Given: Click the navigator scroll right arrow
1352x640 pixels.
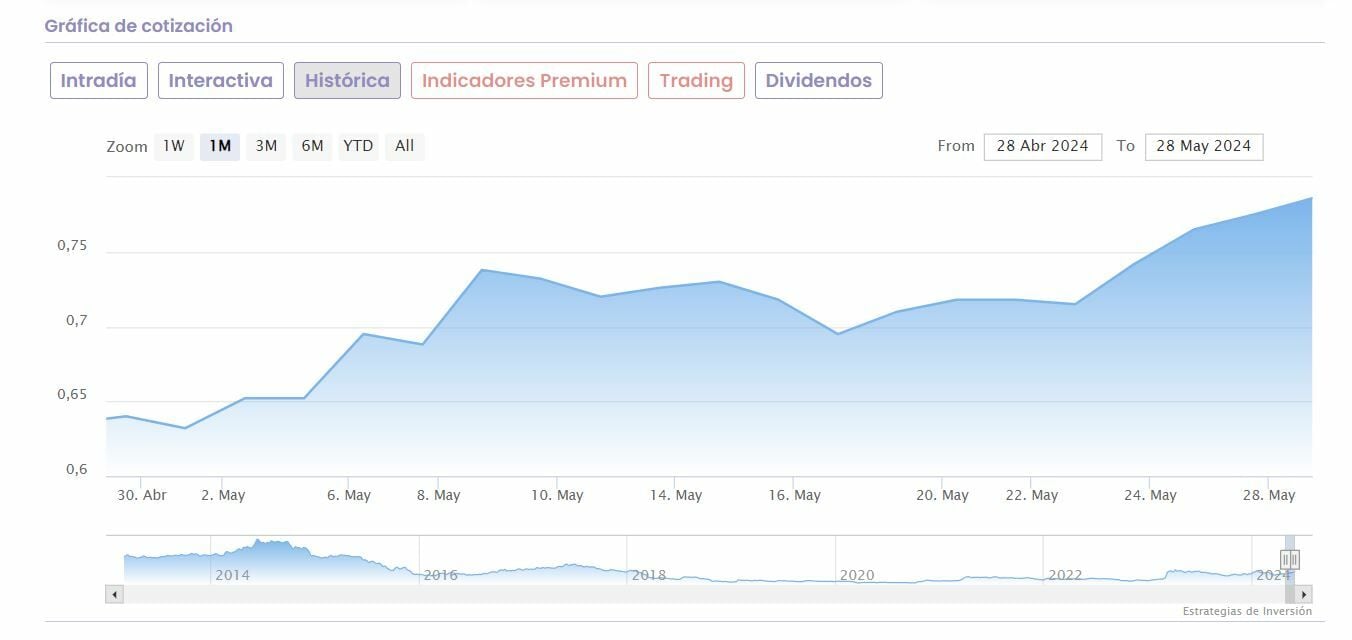Looking at the screenshot, I should [1304, 595].
